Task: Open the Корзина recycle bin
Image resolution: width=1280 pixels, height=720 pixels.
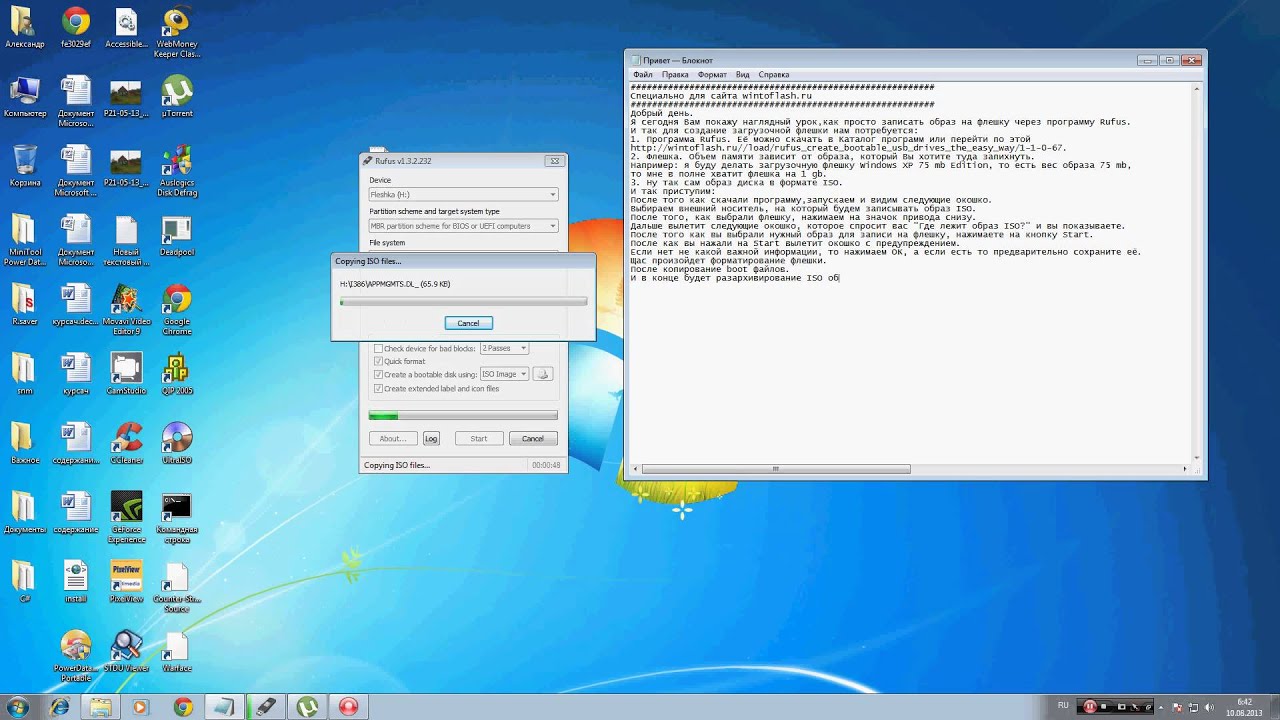Action: [x=24, y=166]
